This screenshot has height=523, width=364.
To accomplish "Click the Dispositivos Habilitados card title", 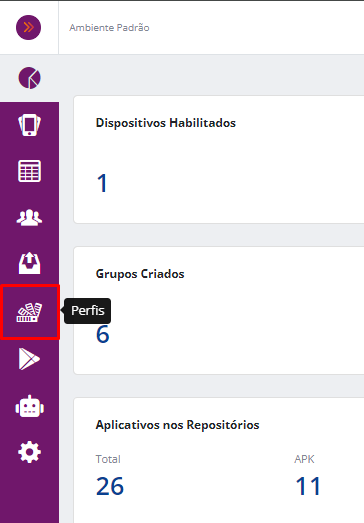I will point(166,123).
